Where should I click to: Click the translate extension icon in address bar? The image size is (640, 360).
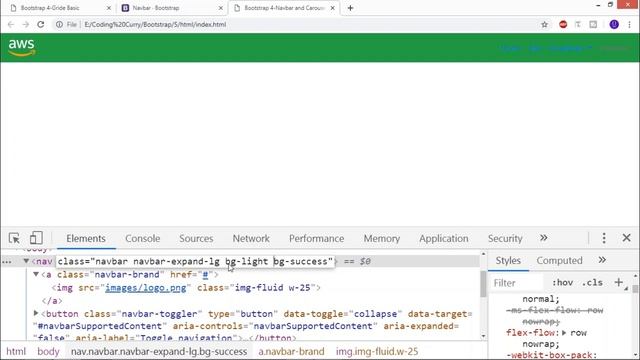click(x=578, y=24)
